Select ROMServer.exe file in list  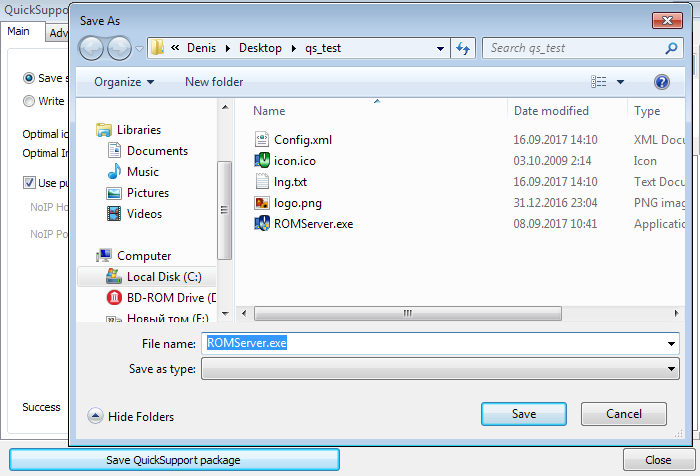pos(313,224)
